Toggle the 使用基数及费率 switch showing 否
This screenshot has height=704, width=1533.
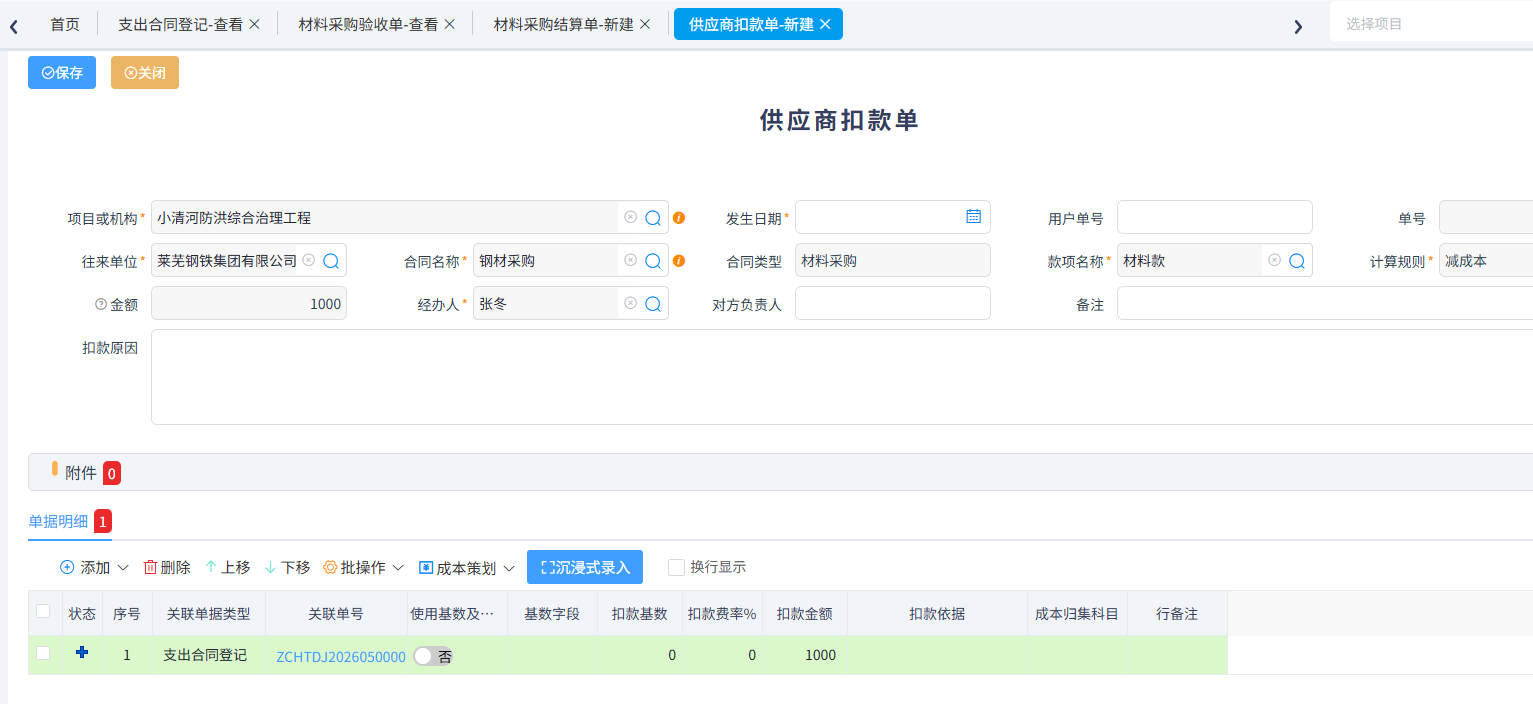click(432, 656)
